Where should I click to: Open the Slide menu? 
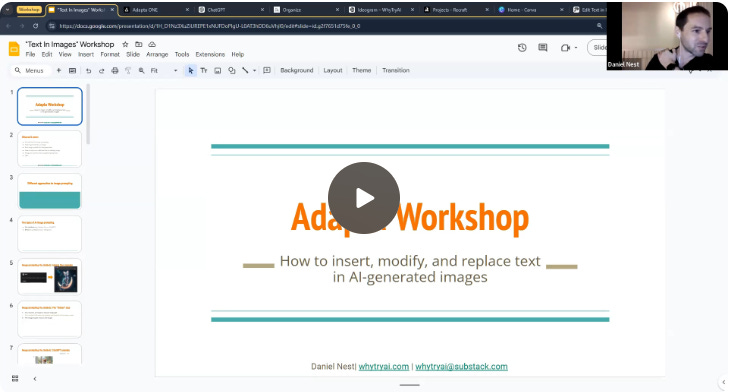pyautogui.click(x=133, y=54)
